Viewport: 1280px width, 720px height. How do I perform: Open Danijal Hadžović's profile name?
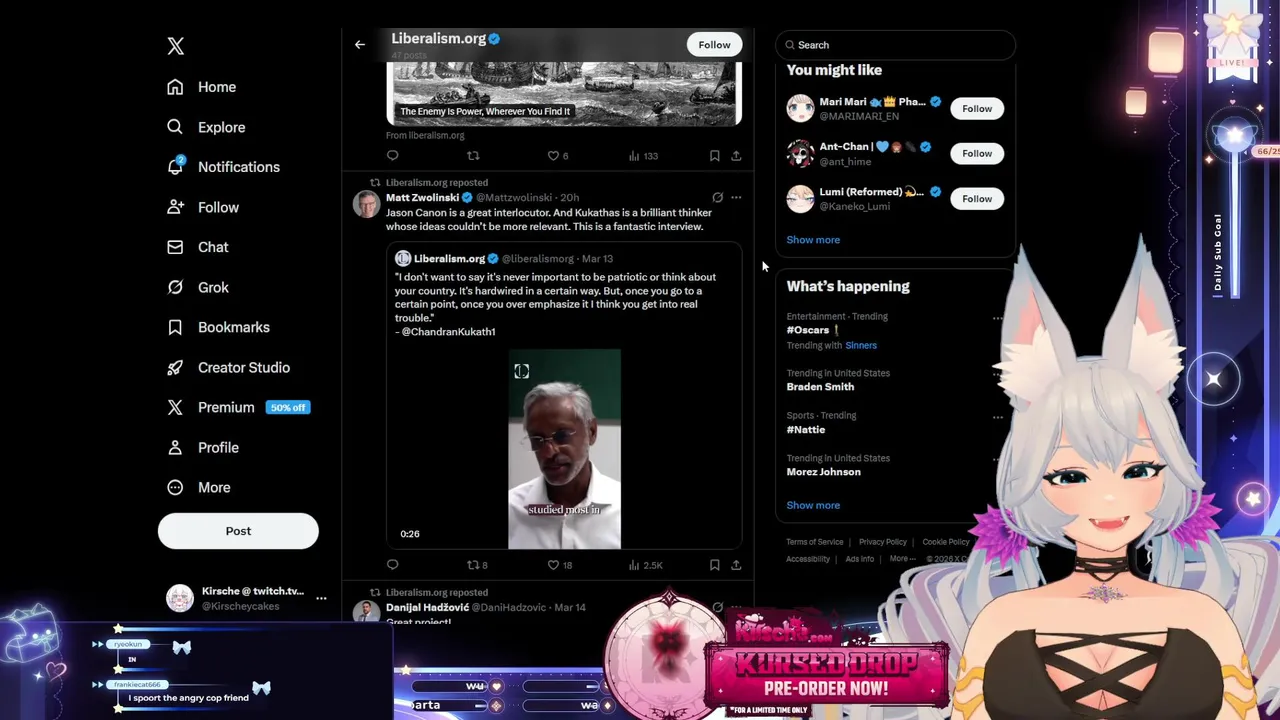tap(427, 607)
